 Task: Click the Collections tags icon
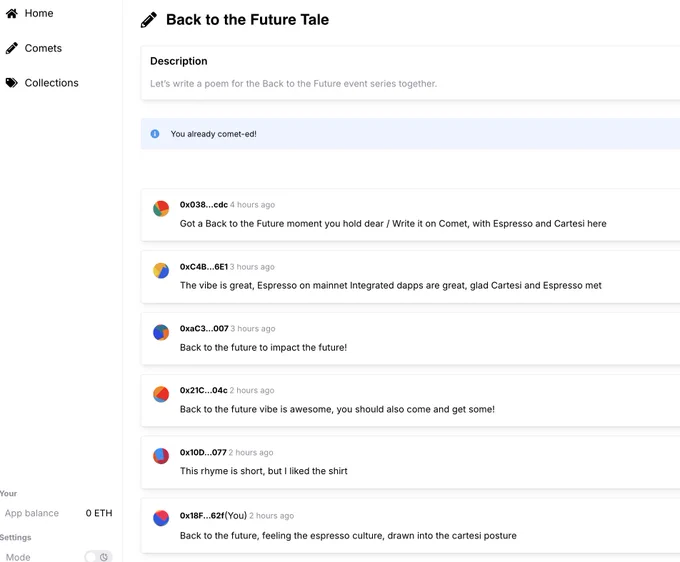click(12, 83)
